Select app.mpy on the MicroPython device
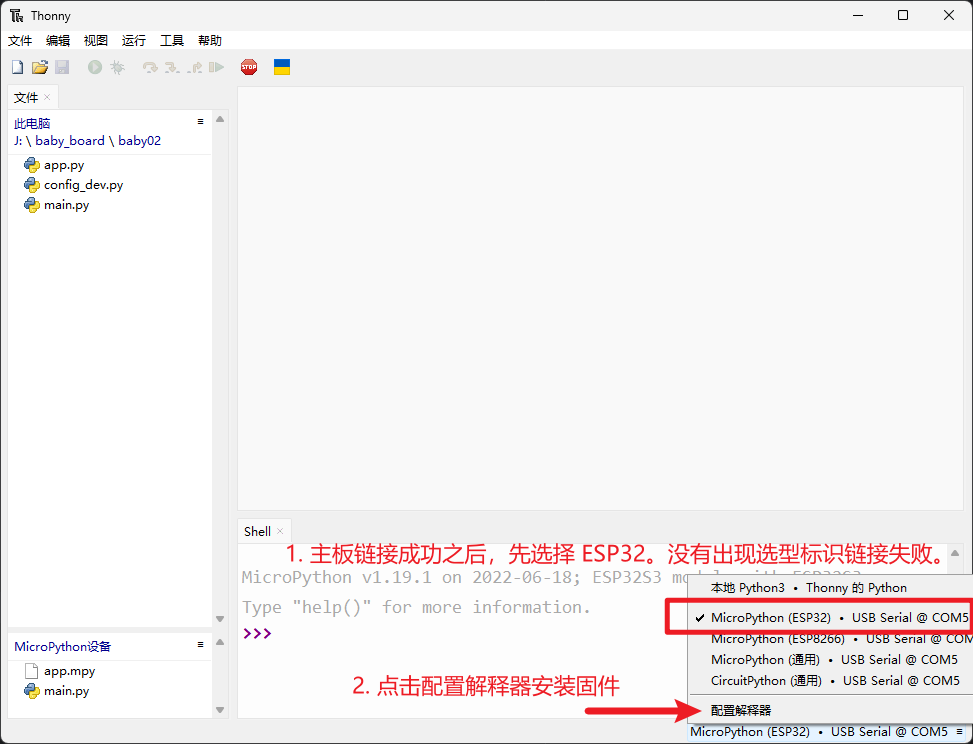 pos(70,671)
